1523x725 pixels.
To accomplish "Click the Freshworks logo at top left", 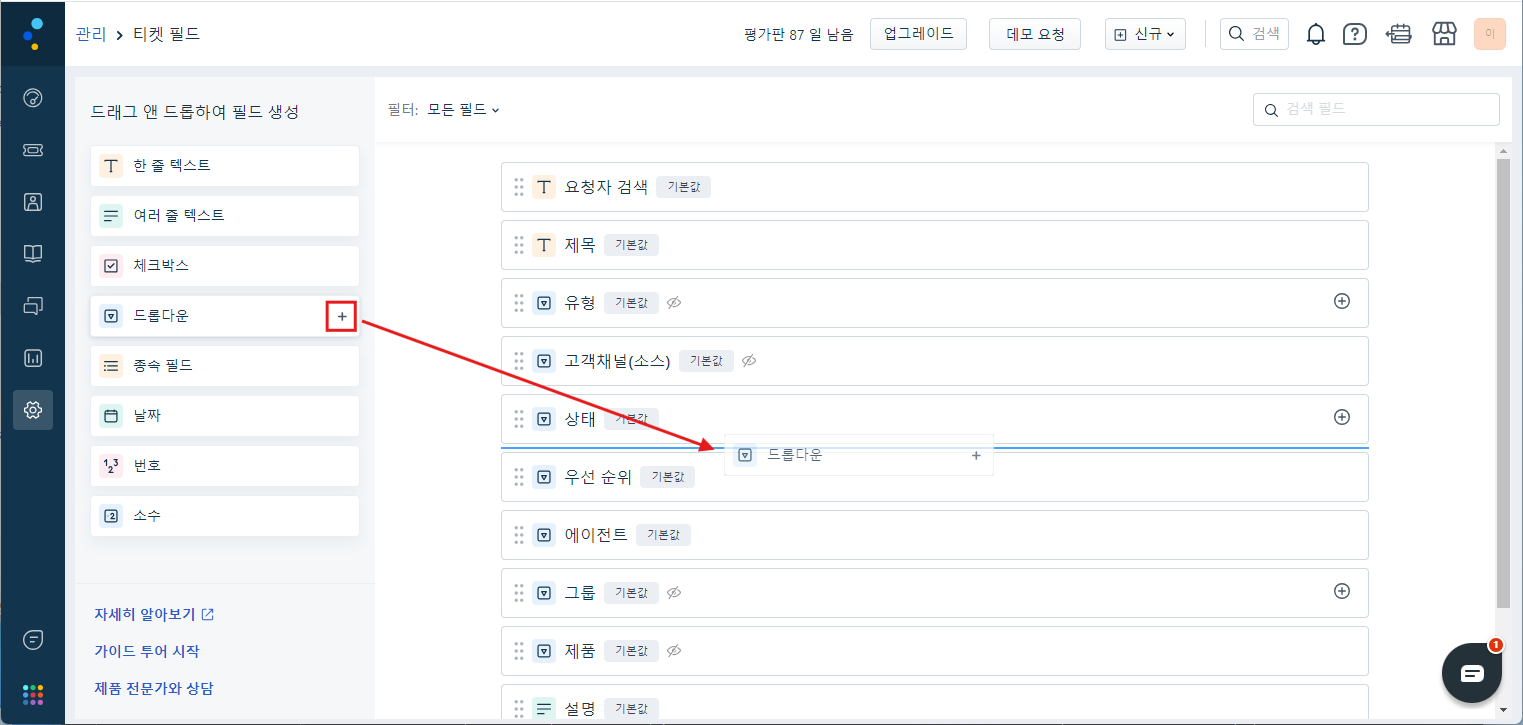I will click(33, 33).
